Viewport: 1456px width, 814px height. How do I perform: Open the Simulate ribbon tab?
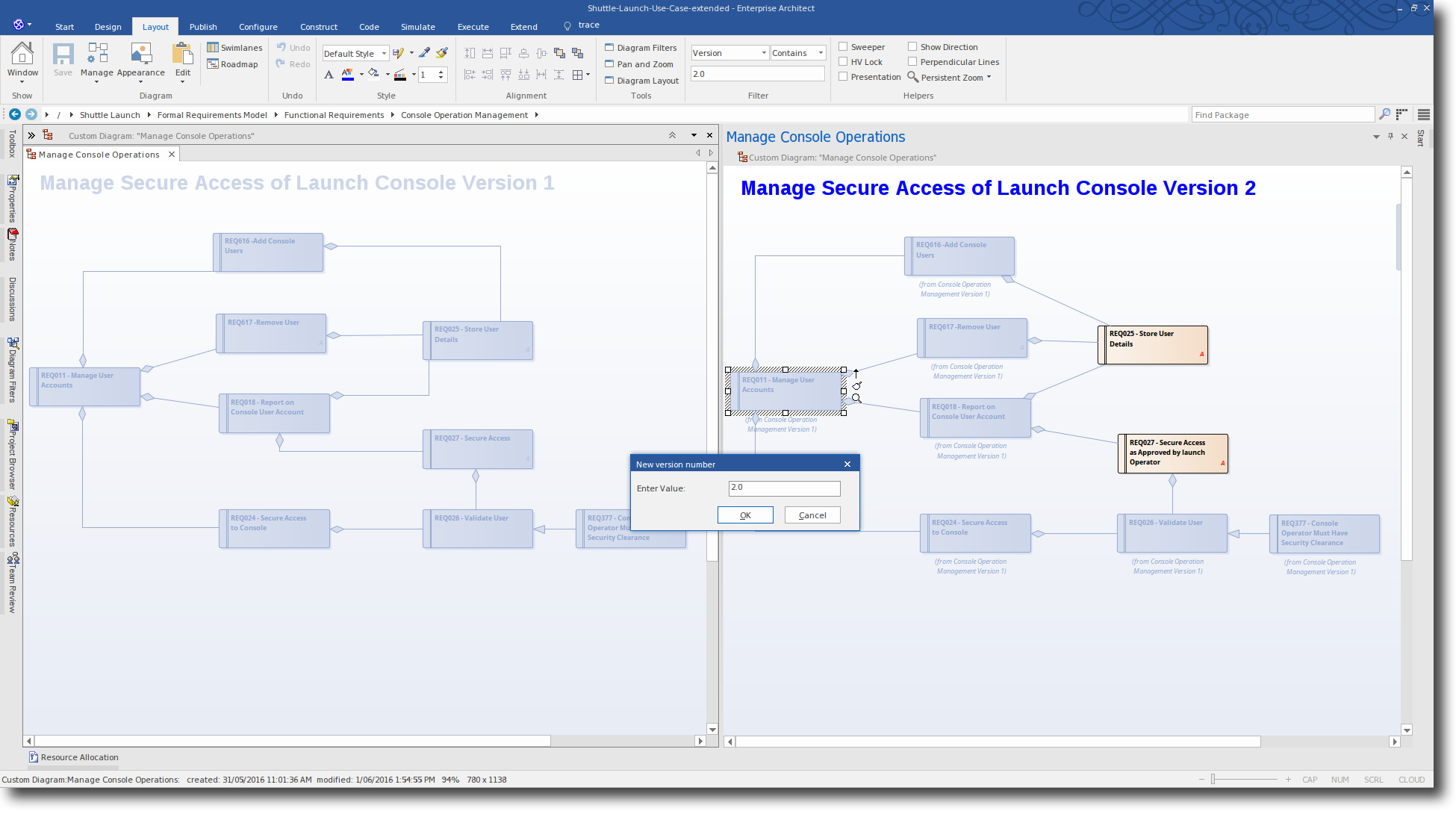(x=417, y=27)
